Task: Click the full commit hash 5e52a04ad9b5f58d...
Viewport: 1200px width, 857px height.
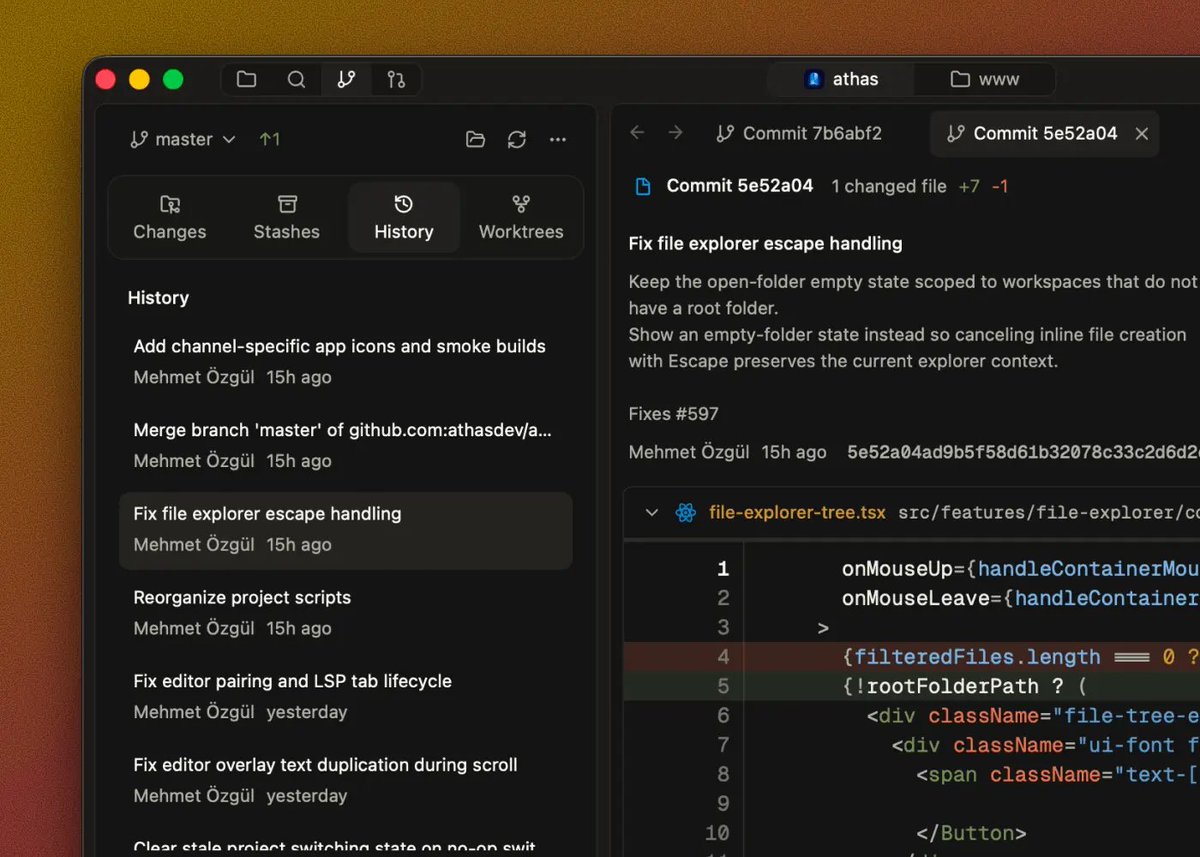Action: coord(1023,452)
